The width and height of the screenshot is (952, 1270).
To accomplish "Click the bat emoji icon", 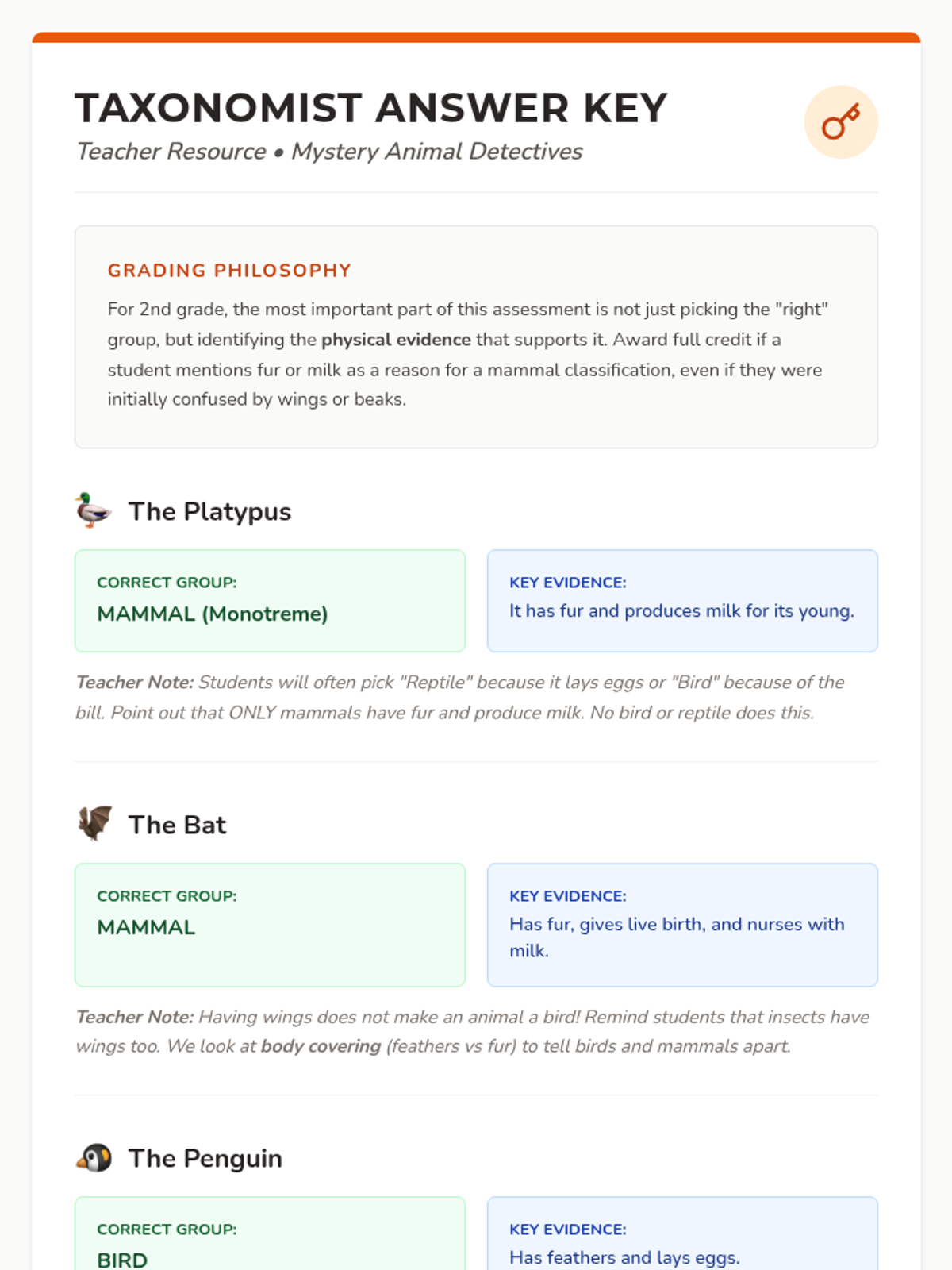I will (x=94, y=824).
